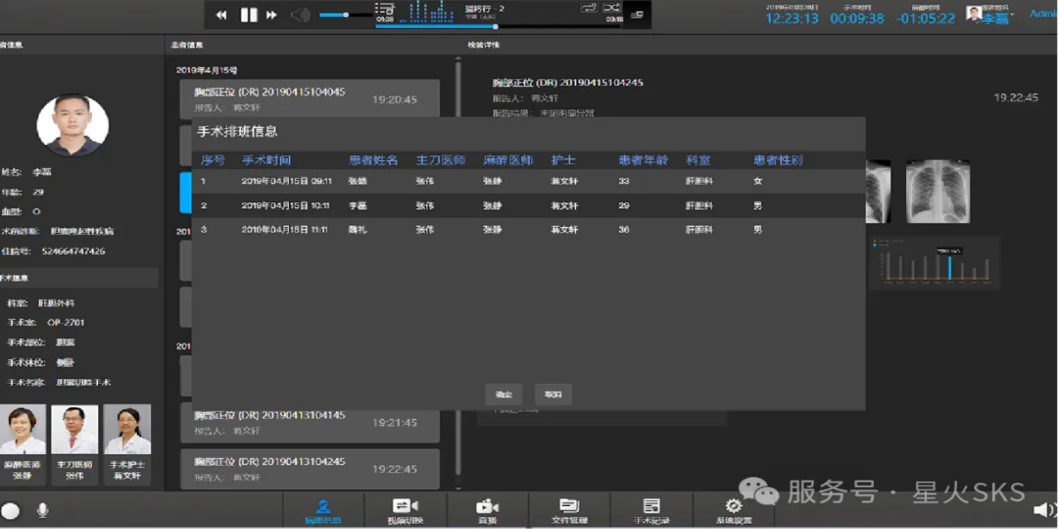This screenshot has width=1059, height=530.
Task: Toggle shuffle playback mode
Action: point(612,8)
